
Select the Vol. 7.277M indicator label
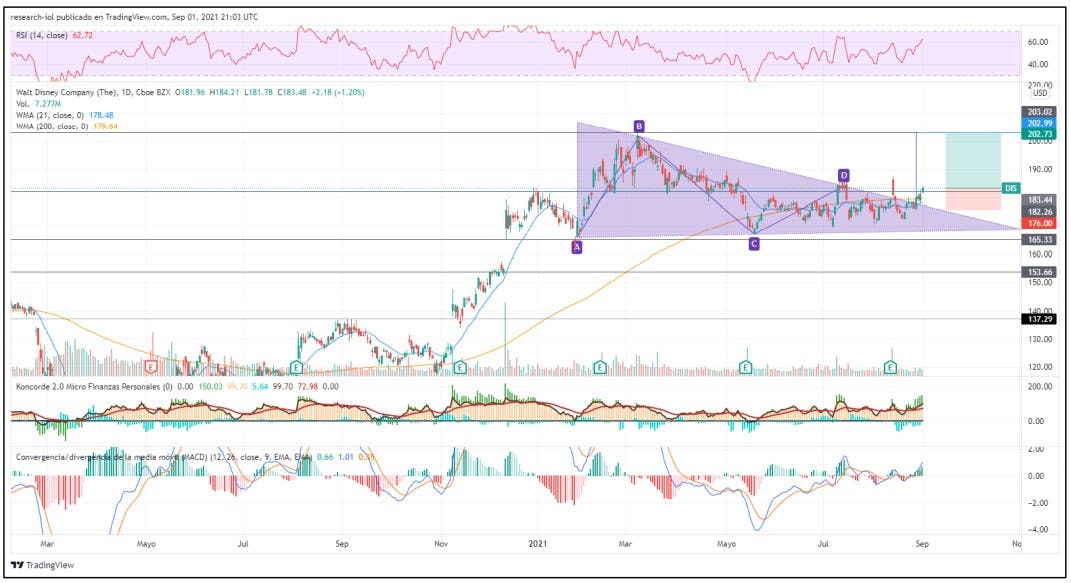click(x=38, y=104)
